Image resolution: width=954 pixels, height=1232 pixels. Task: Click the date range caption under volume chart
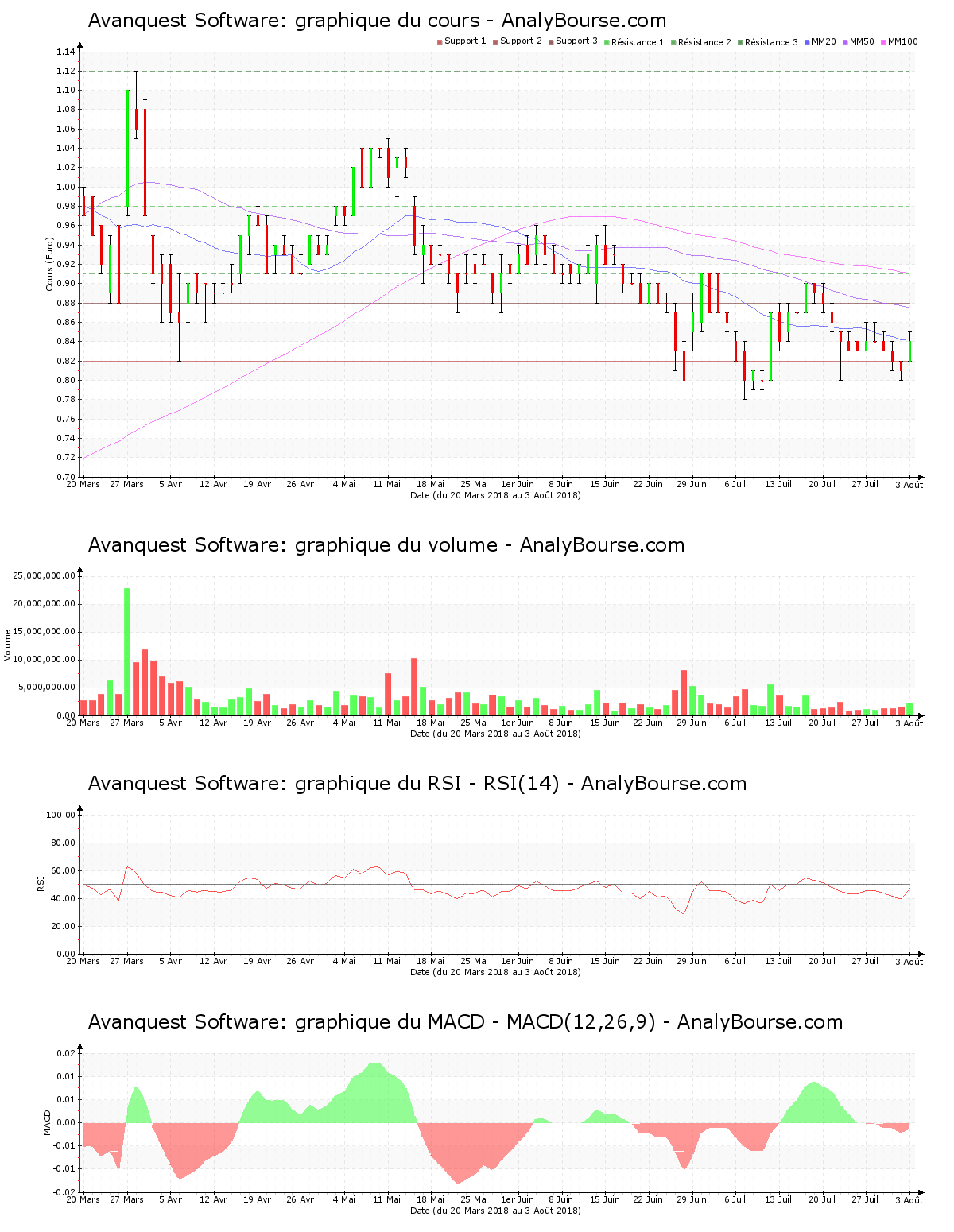pyautogui.click(x=495, y=734)
